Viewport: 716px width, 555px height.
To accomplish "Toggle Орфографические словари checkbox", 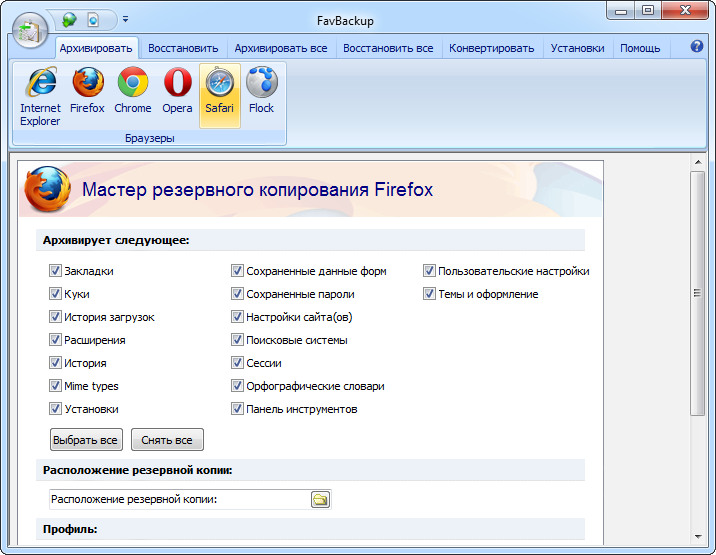I will (x=237, y=386).
